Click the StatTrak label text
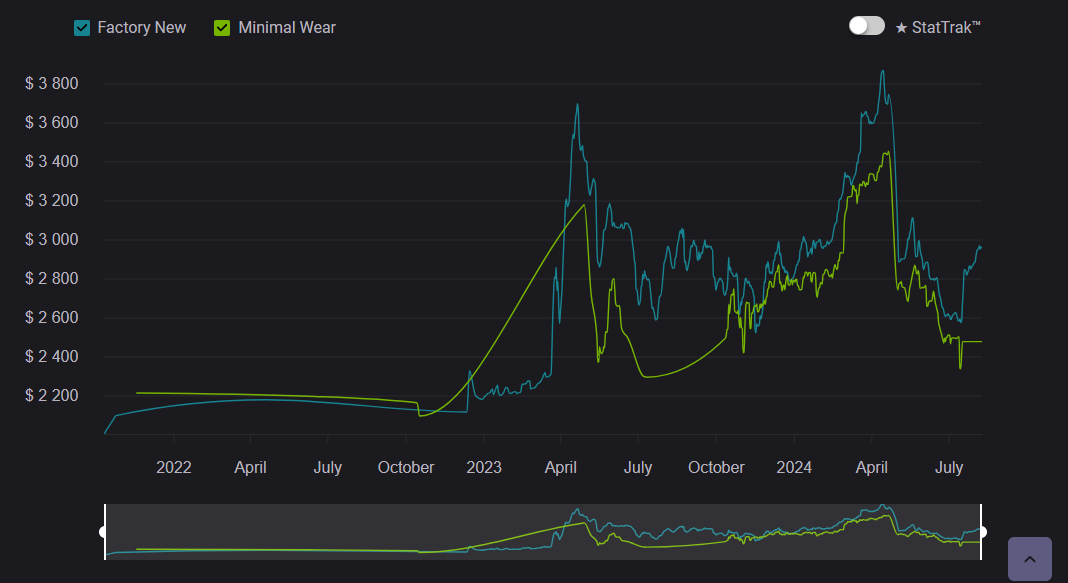Screen dimensions: 1068x583 coord(938,27)
